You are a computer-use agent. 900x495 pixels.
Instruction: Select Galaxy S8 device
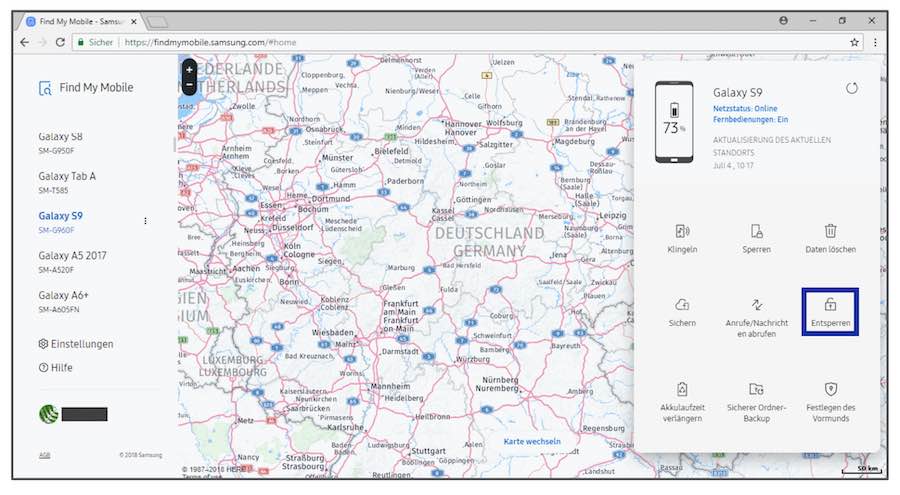tap(60, 142)
